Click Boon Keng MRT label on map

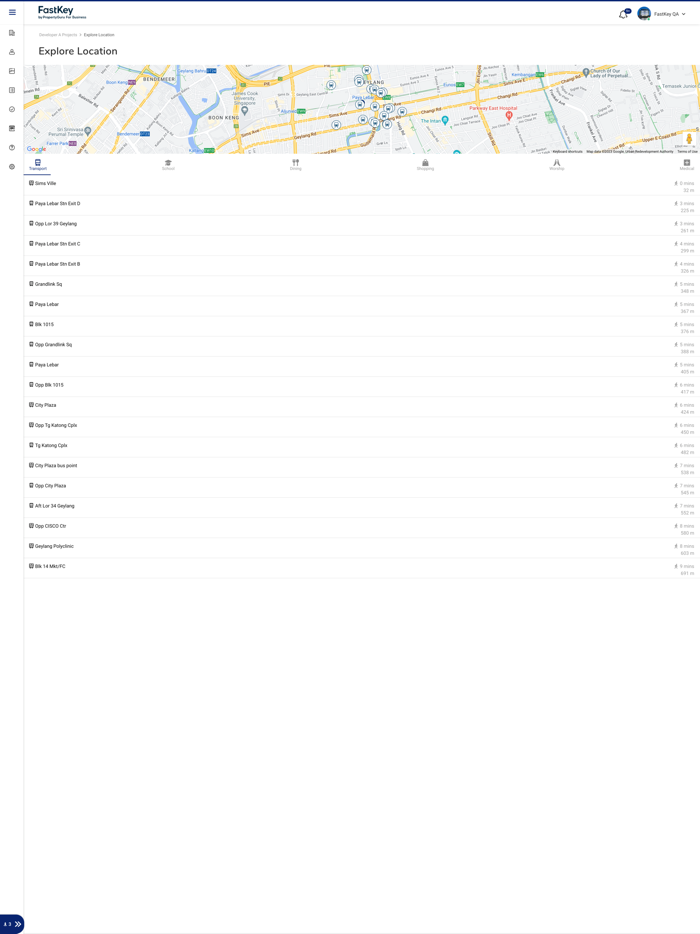pos(121,82)
